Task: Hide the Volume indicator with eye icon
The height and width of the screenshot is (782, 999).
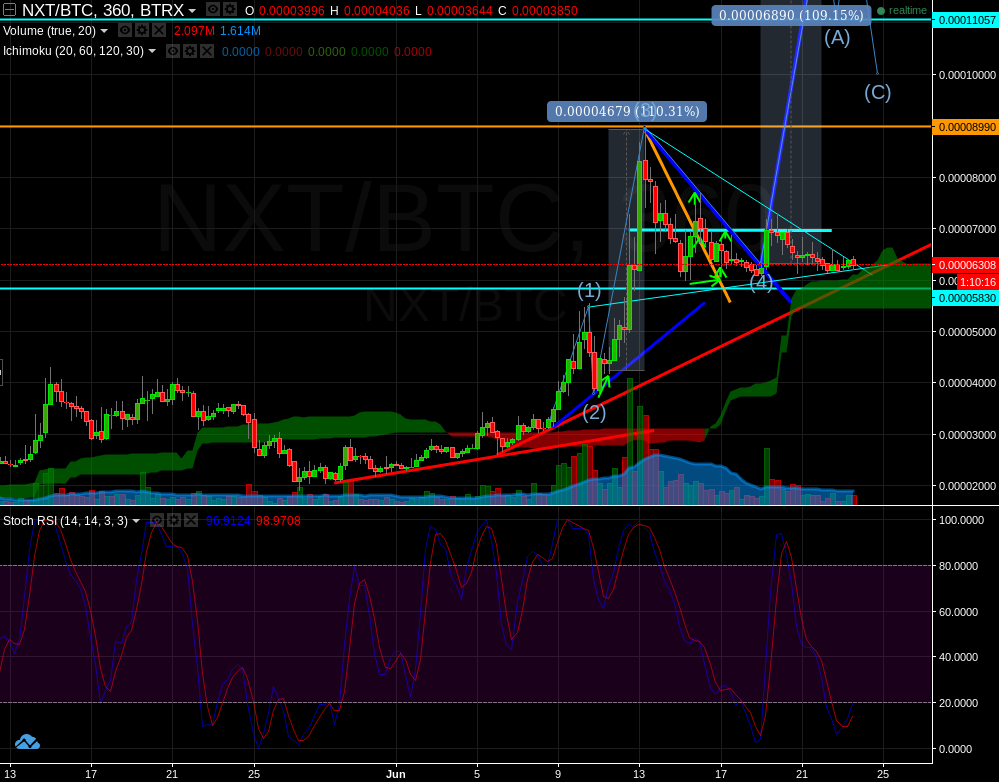Action: point(126,31)
